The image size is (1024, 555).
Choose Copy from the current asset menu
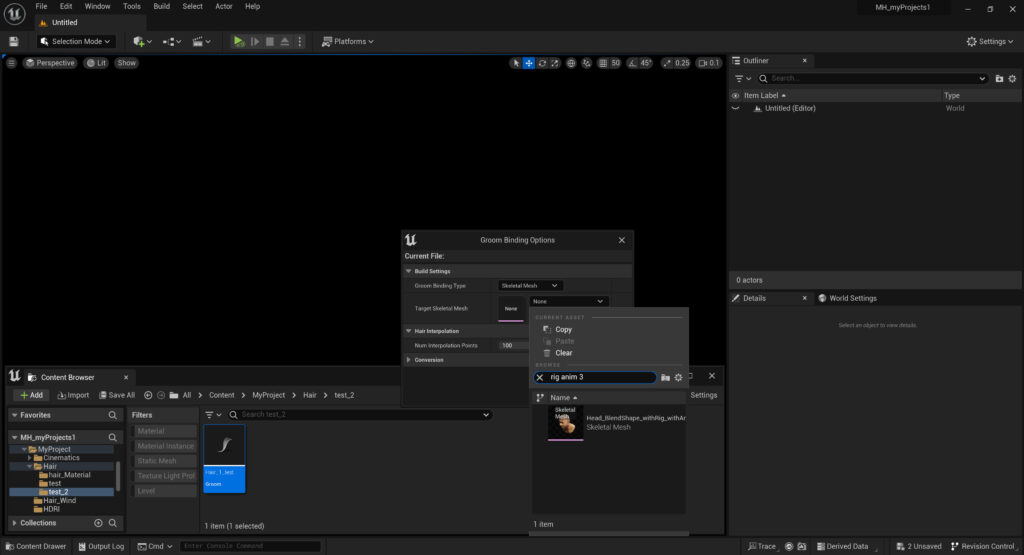pos(563,329)
